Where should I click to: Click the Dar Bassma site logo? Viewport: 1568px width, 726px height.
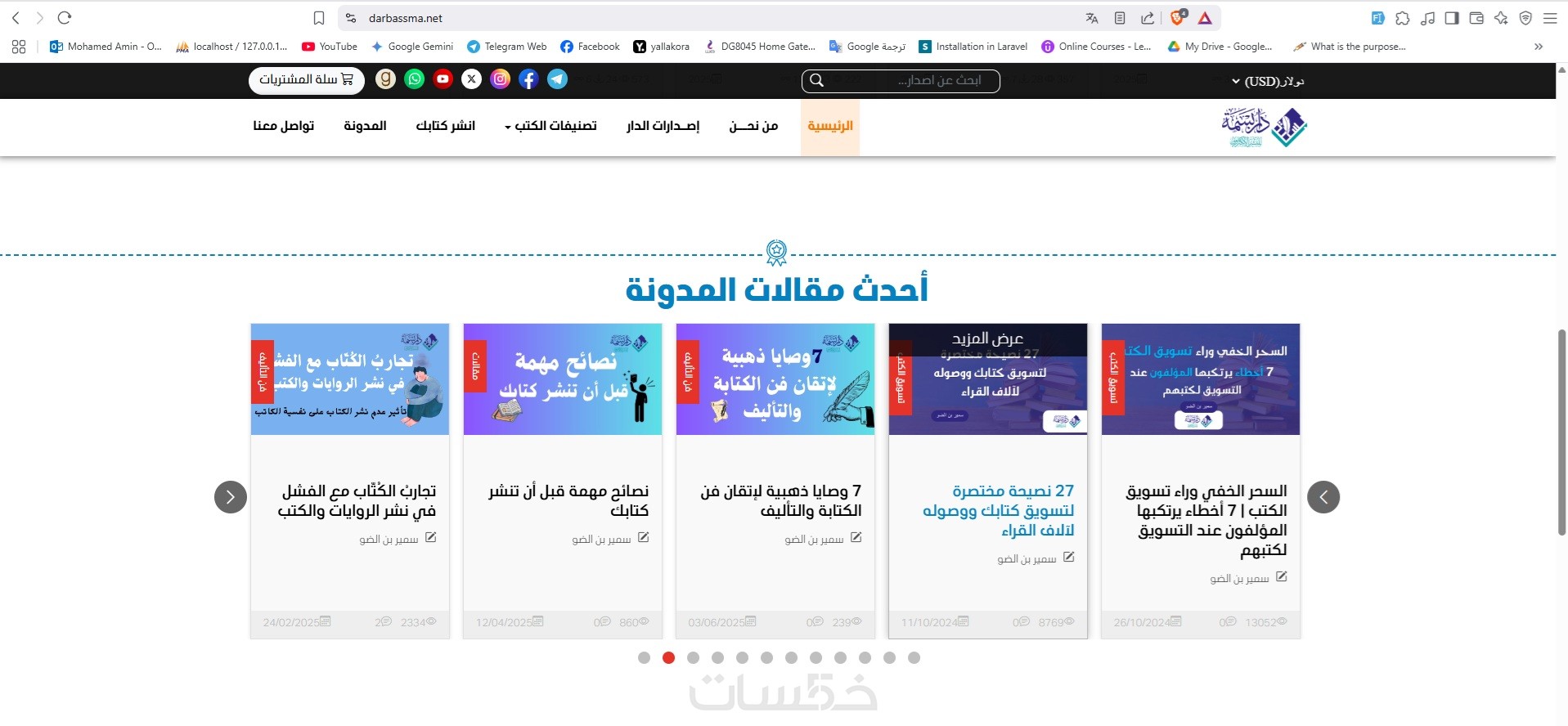(1265, 127)
